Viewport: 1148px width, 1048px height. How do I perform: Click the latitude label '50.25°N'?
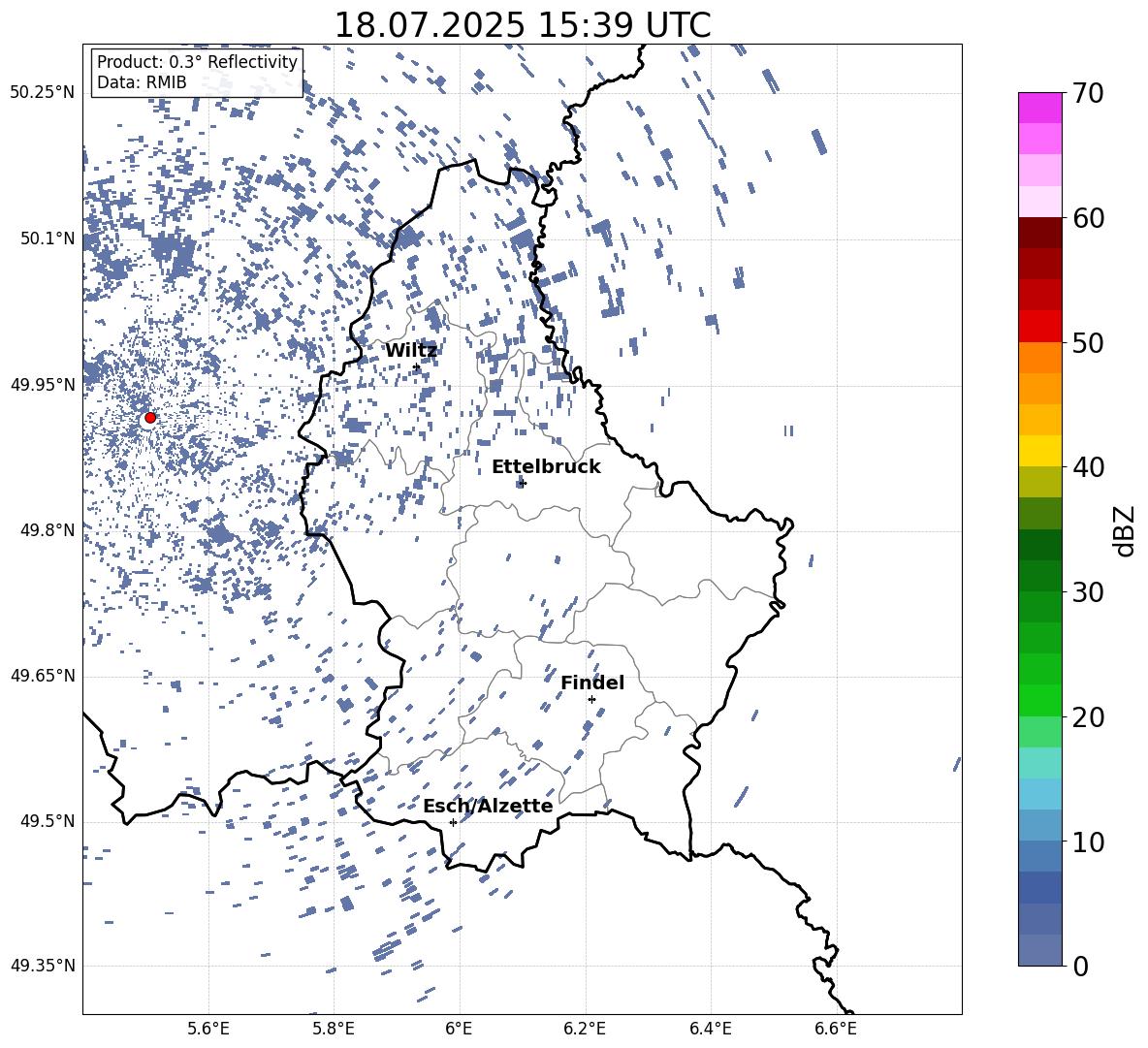tap(43, 93)
